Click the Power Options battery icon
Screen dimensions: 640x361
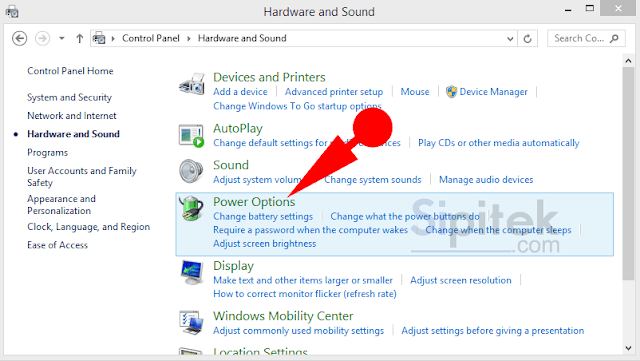coord(191,207)
